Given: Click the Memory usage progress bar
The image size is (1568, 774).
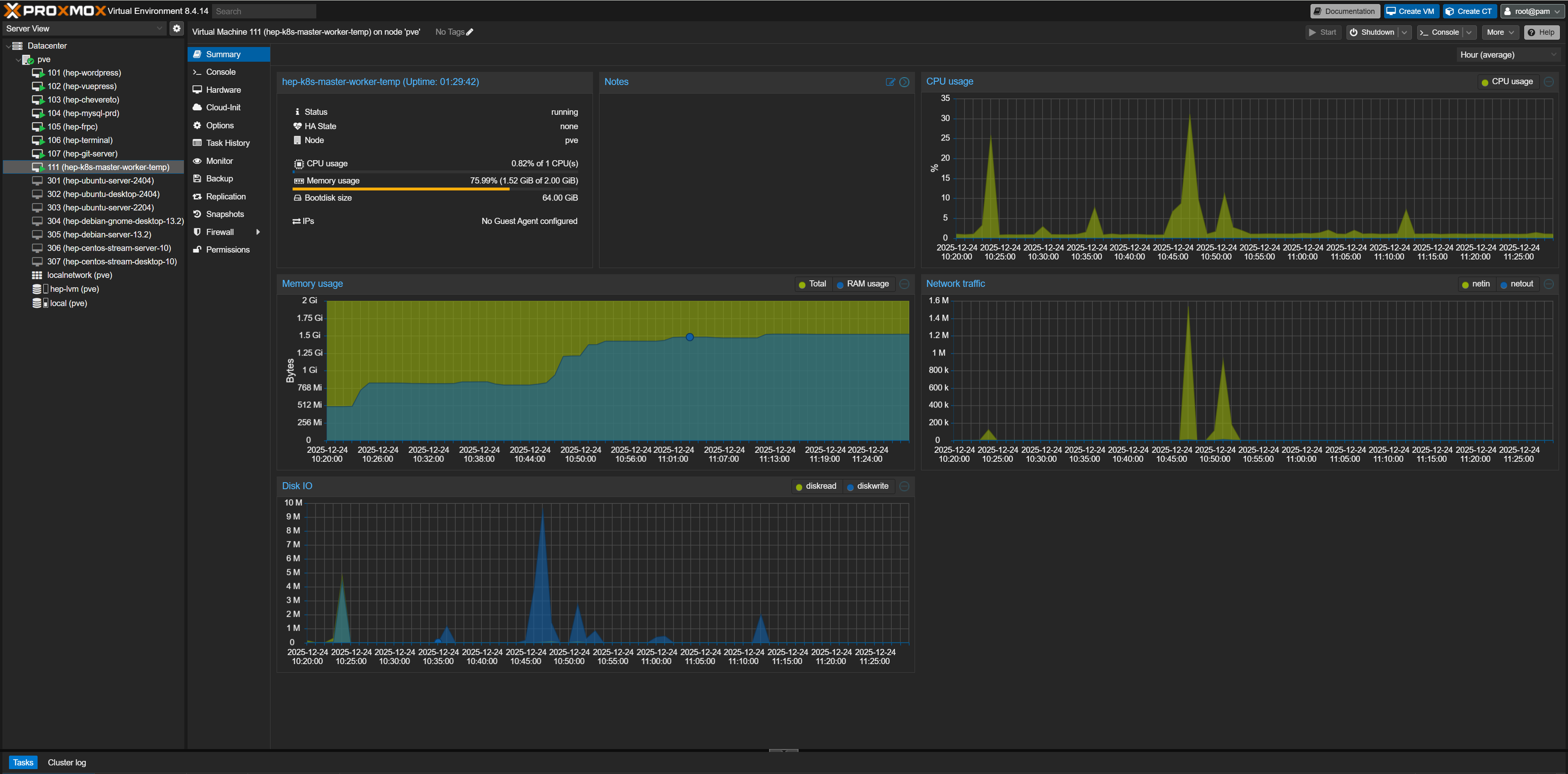Looking at the screenshot, I should pos(435,189).
